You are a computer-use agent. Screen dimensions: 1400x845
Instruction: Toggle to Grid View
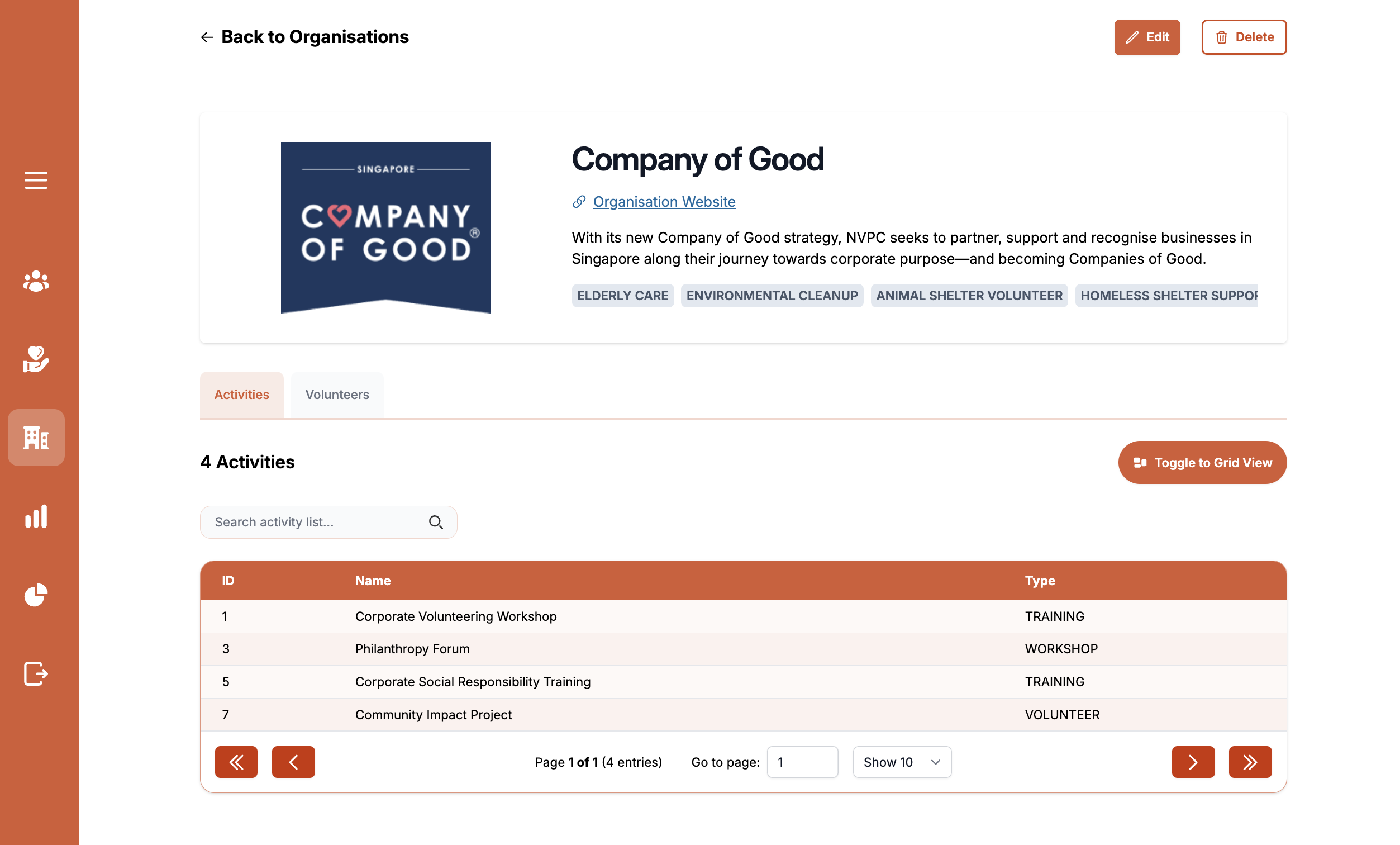point(1202,463)
